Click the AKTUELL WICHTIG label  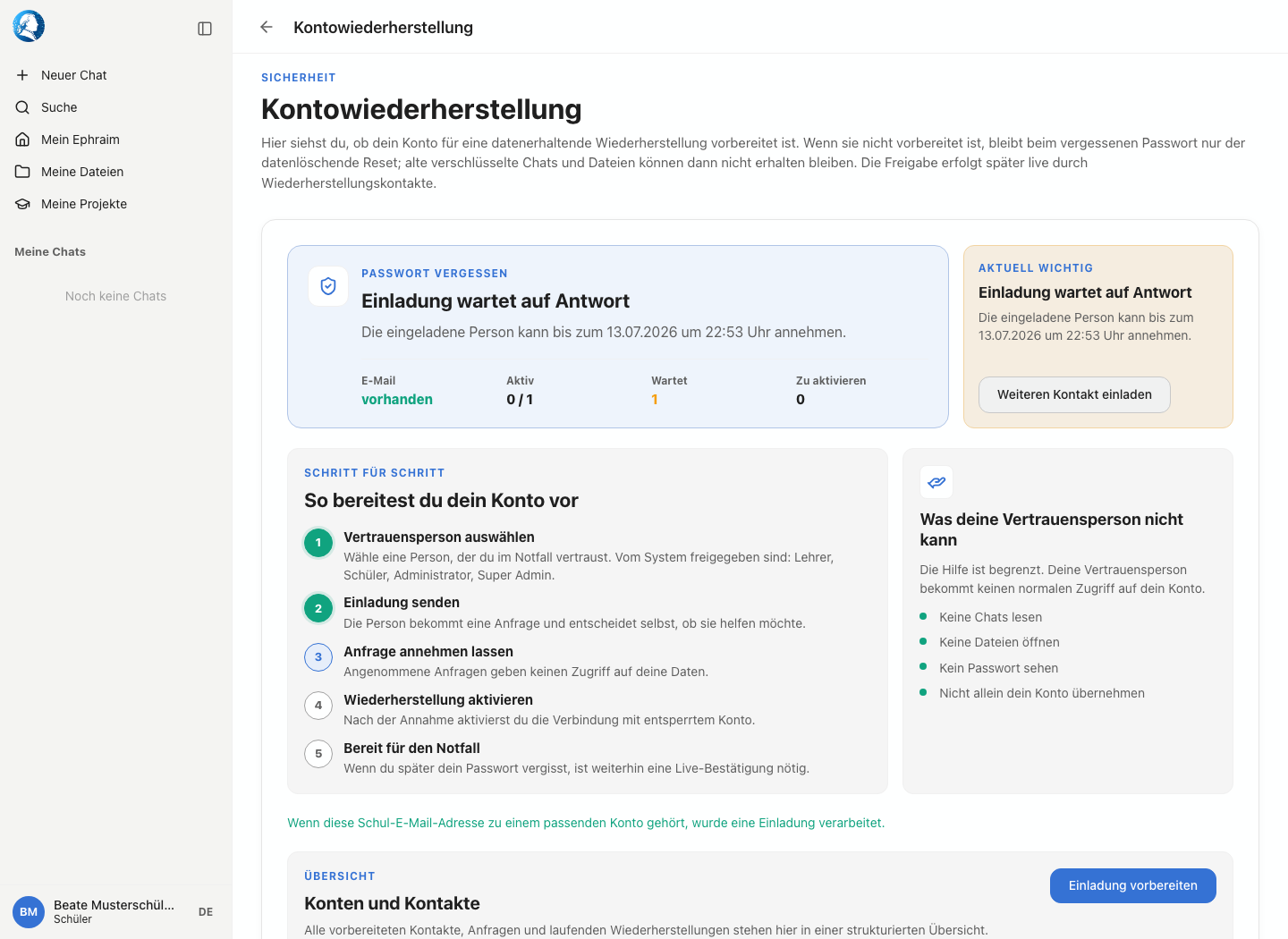1036,268
